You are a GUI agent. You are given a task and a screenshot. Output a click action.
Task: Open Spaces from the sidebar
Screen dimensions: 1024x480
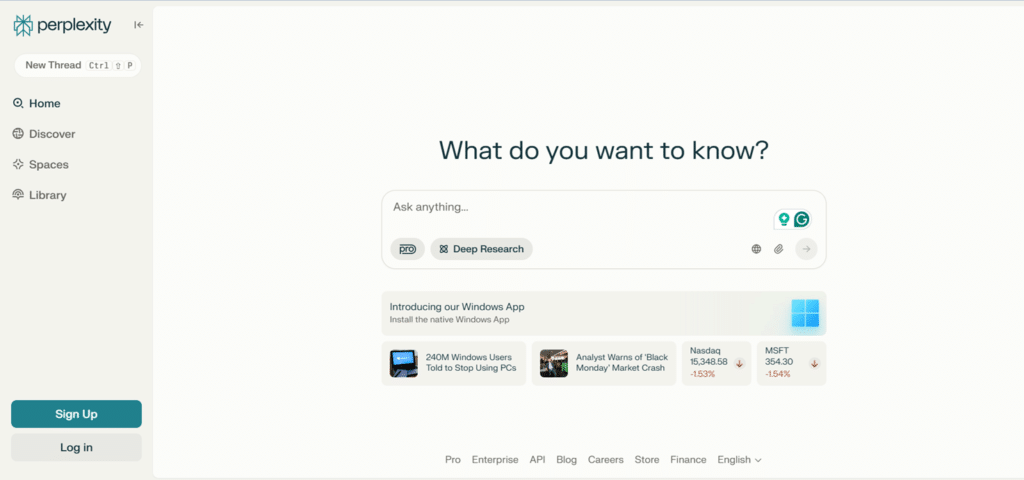click(48, 165)
